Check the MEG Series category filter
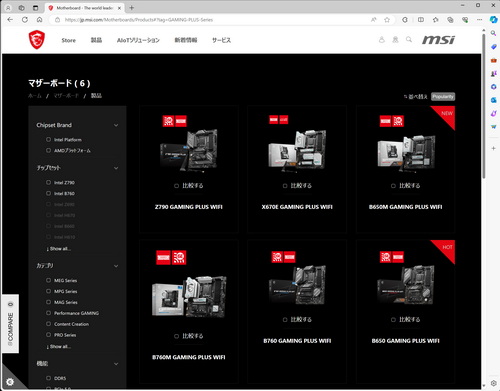500x391 pixels. [48, 280]
